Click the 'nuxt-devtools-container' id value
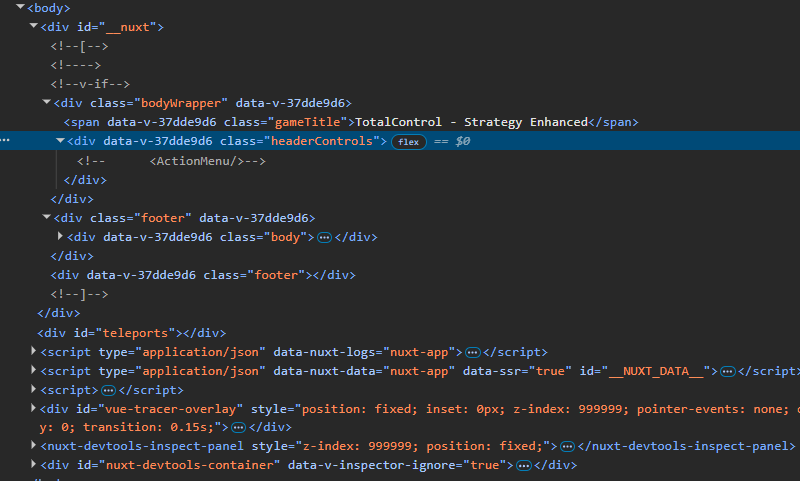The height and width of the screenshot is (481, 800). 189,465
